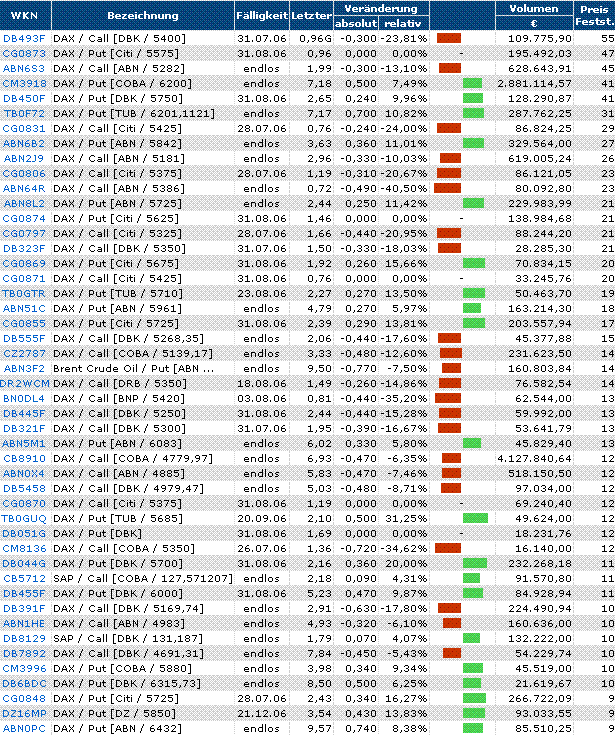Click the due date 18.08.06
Screen dimensions: 615x735
click(262, 383)
